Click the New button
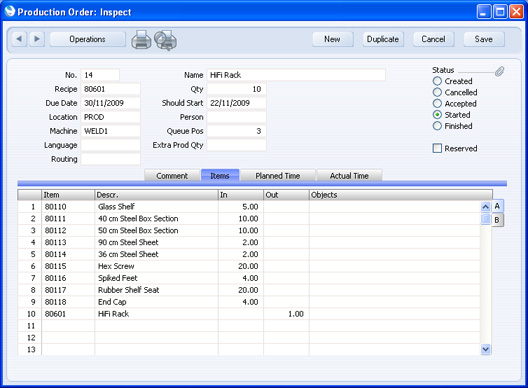The height and width of the screenshot is (388, 528). [x=333, y=39]
